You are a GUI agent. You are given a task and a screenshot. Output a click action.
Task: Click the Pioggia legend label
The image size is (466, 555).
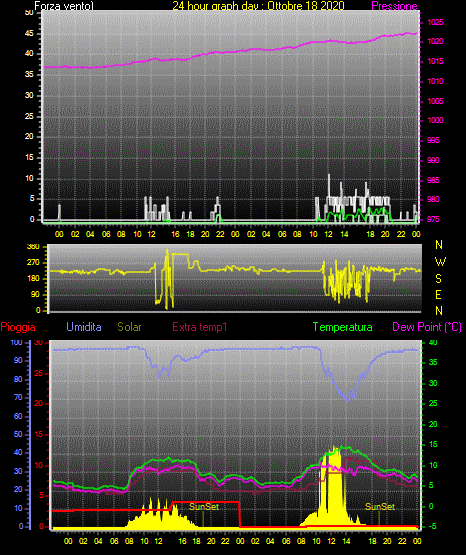point(18,327)
